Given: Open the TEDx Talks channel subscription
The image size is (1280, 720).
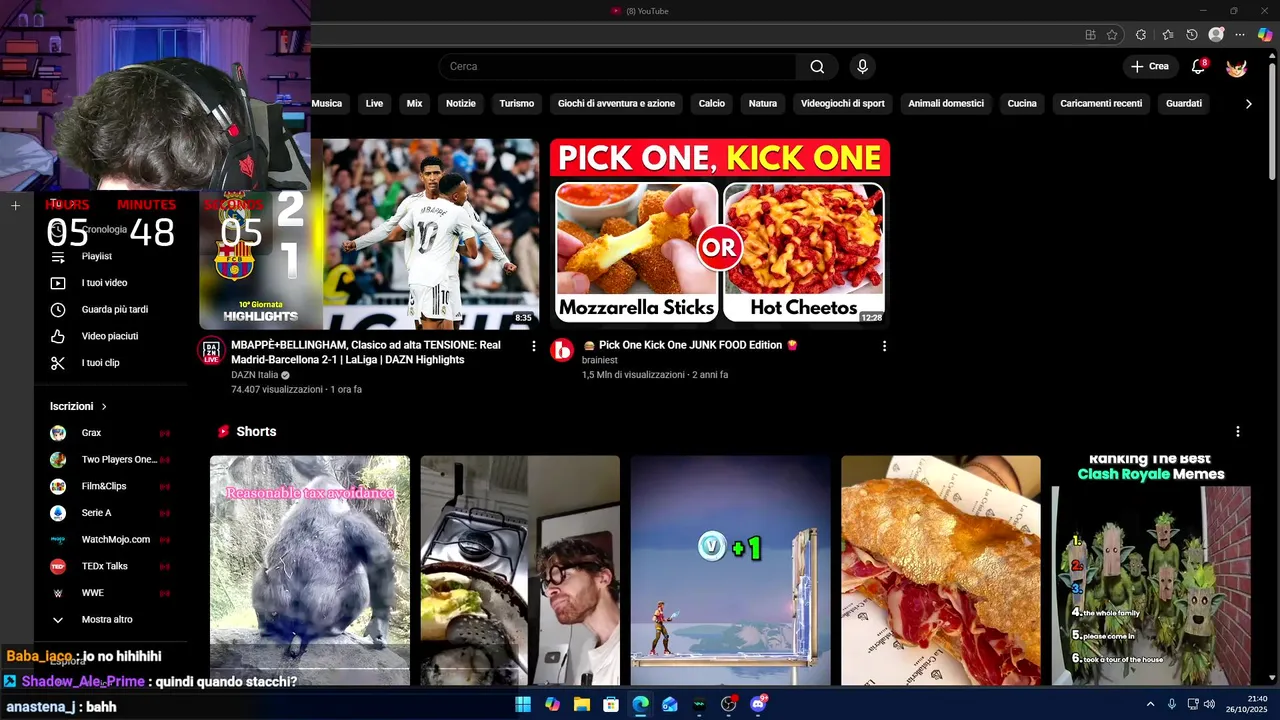Looking at the screenshot, I should pos(110,566).
